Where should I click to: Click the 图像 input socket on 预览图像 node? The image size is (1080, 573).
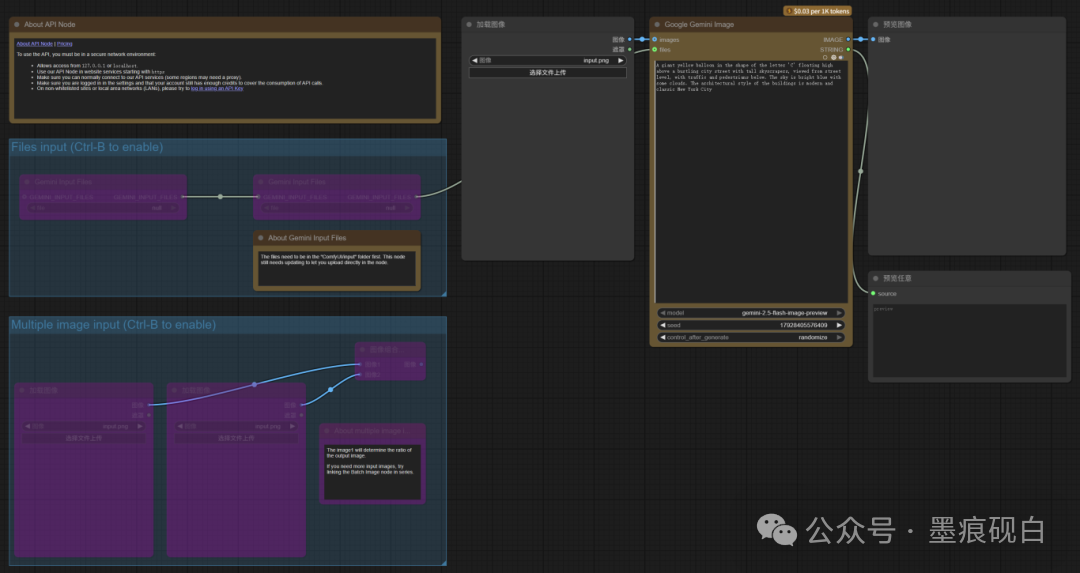pyautogui.click(x=873, y=39)
